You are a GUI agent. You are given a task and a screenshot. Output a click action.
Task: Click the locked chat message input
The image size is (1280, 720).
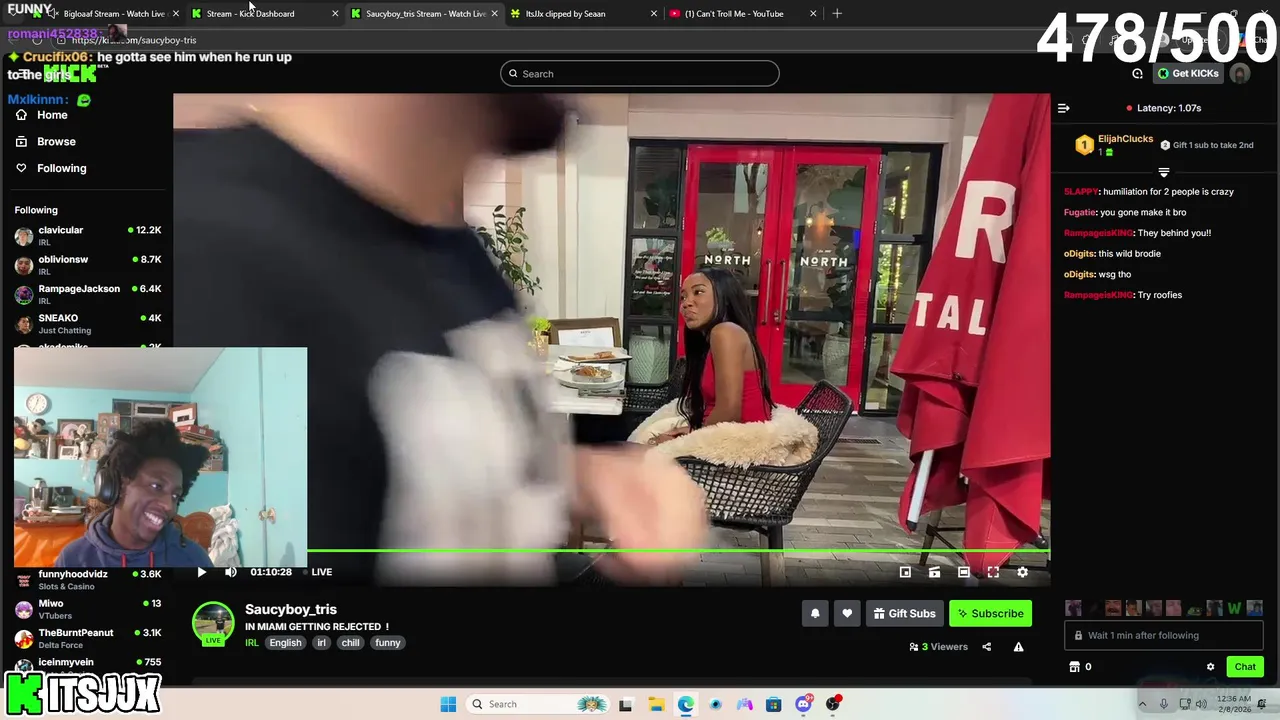pyautogui.click(x=1164, y=635)
